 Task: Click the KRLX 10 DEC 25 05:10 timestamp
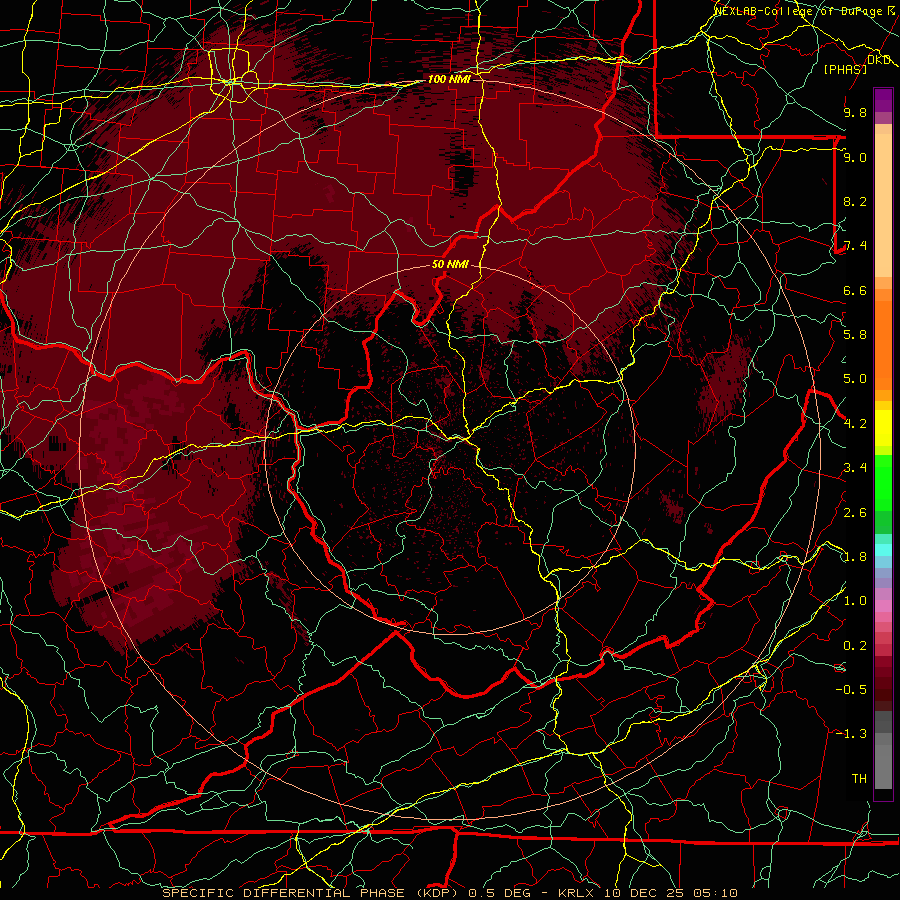tap(647, 893)
